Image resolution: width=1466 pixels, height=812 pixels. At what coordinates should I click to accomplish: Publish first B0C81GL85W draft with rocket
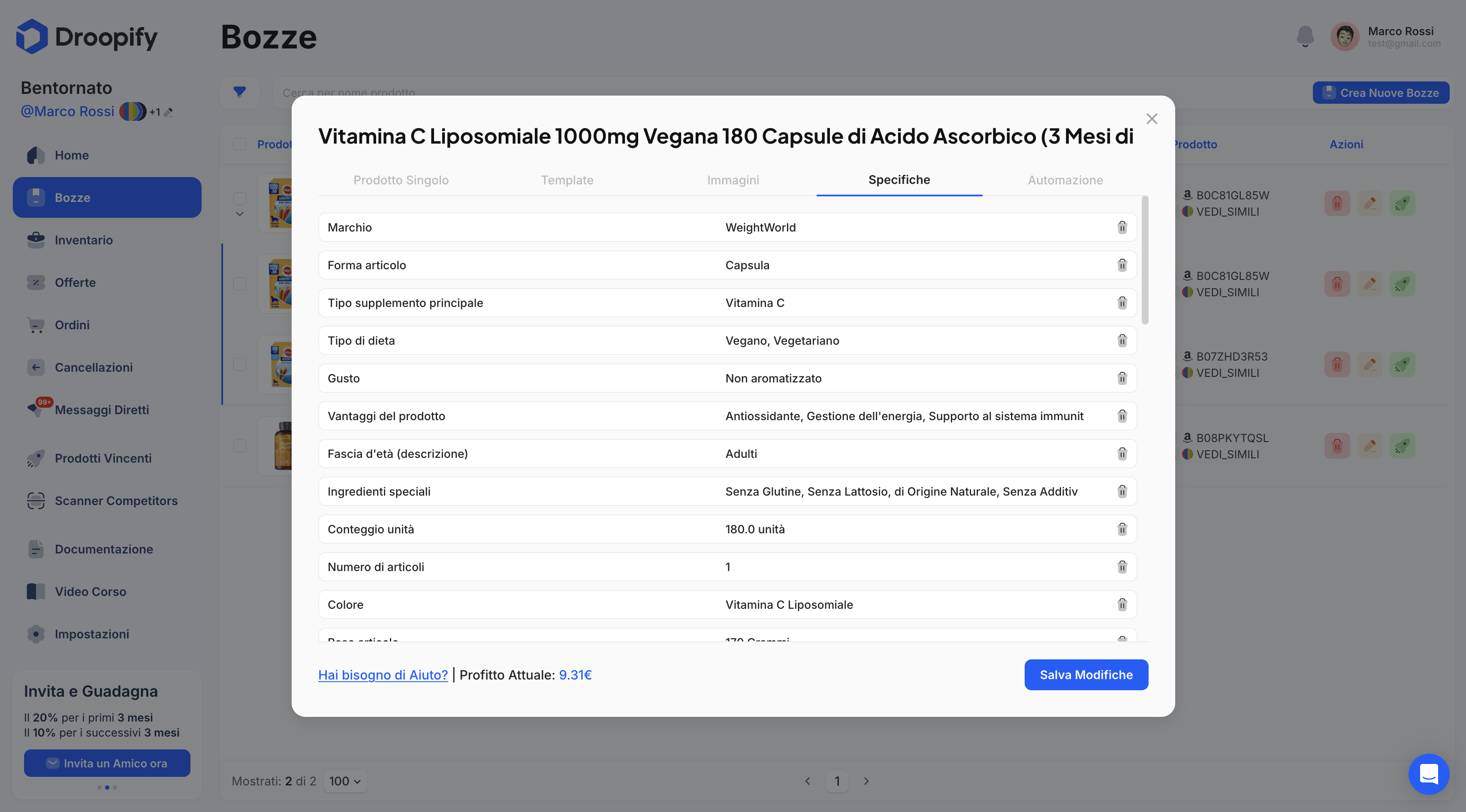(x=1402, y=203)
